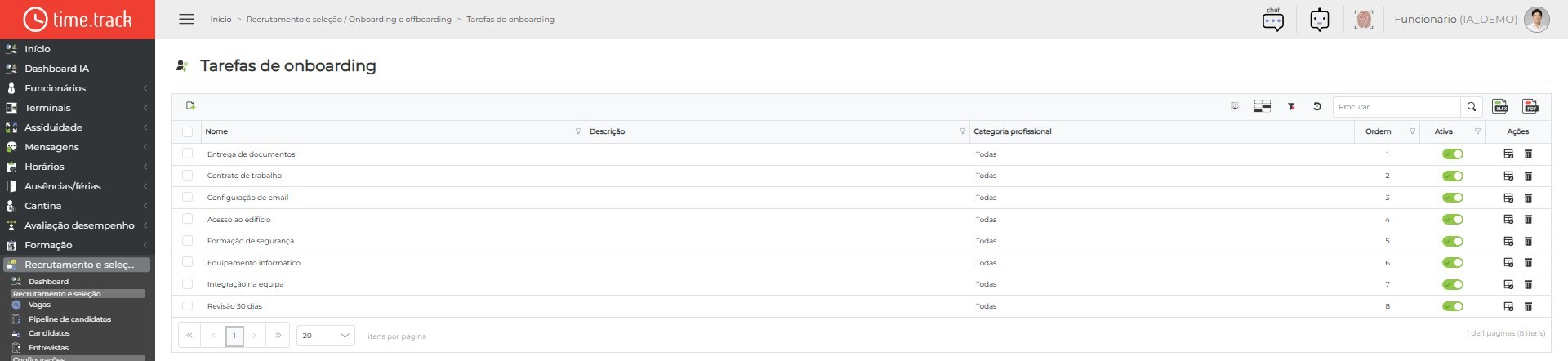1568x361 pixels.
Task: Disable Ativa for Integração na equipa
Action: point(1452,284)
